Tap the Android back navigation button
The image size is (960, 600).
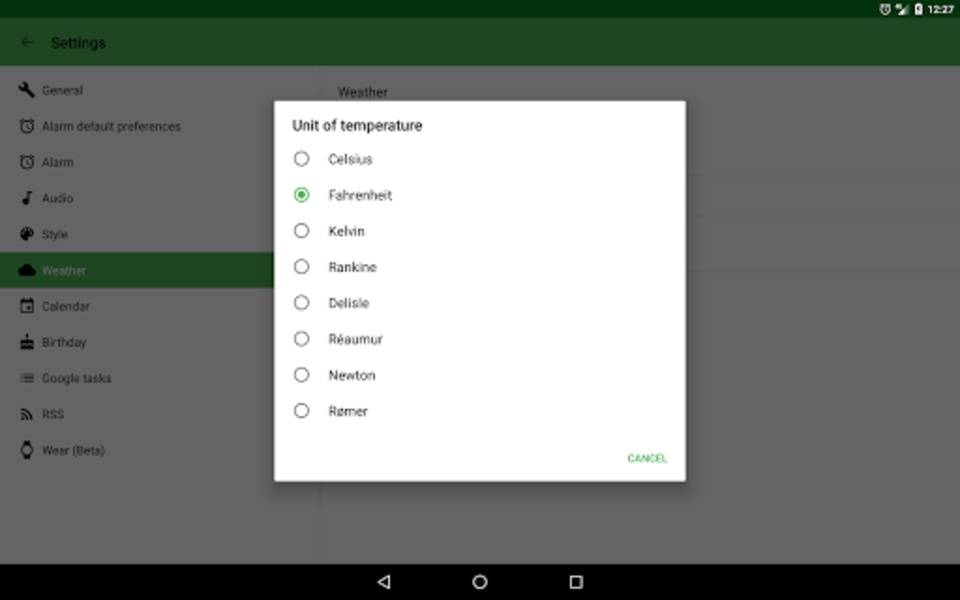click(x=384, y=582)
